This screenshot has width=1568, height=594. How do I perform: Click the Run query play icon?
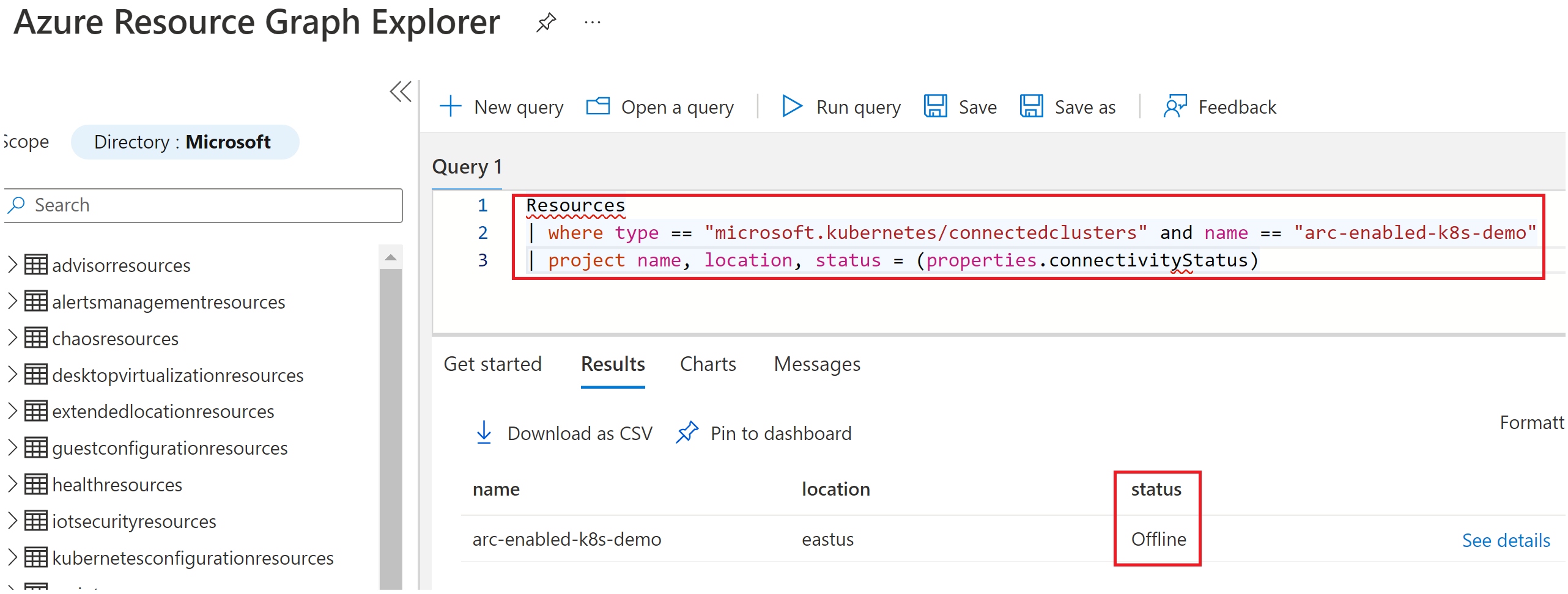792,106
